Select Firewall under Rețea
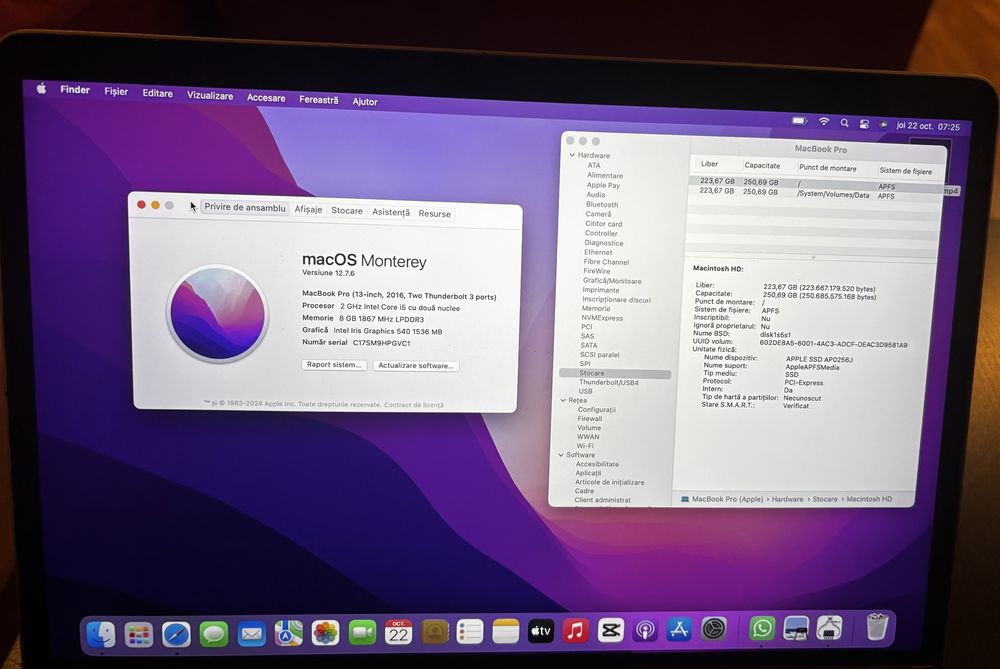This screenshot has height=669, width=1000. (x=590, y=419)
